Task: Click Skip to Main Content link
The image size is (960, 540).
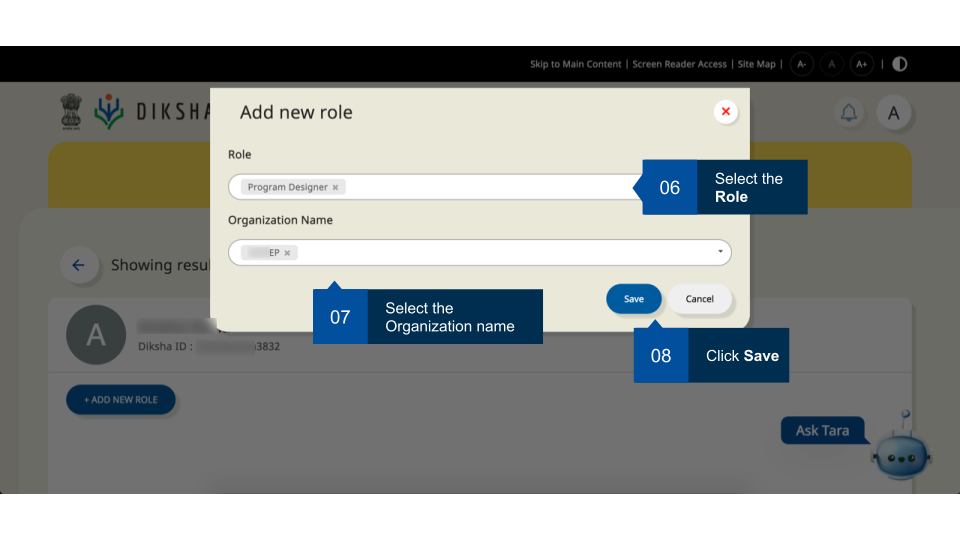Action: click(x=575, y=64)
